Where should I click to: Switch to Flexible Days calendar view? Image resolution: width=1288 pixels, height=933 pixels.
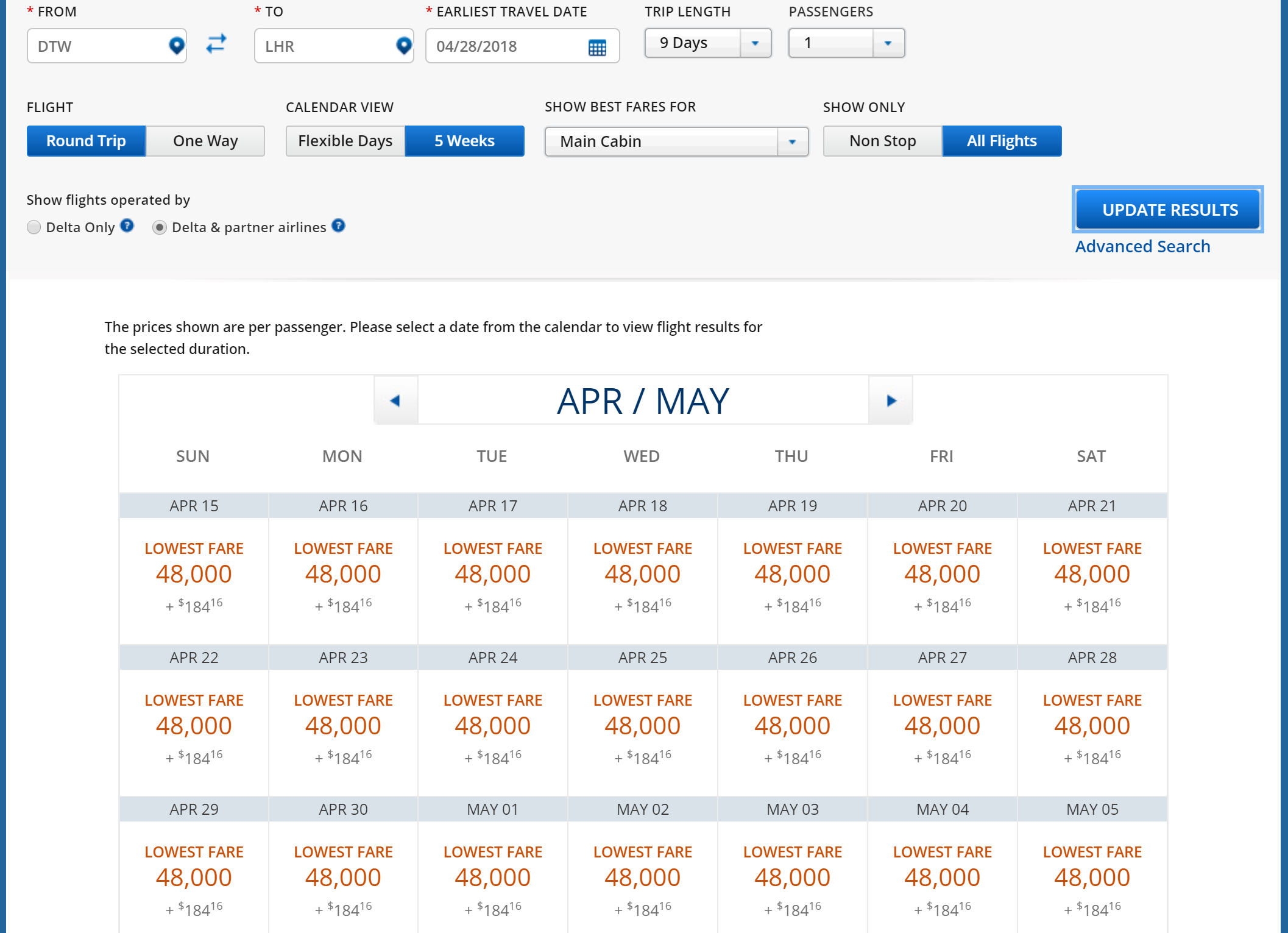[345, 141]
